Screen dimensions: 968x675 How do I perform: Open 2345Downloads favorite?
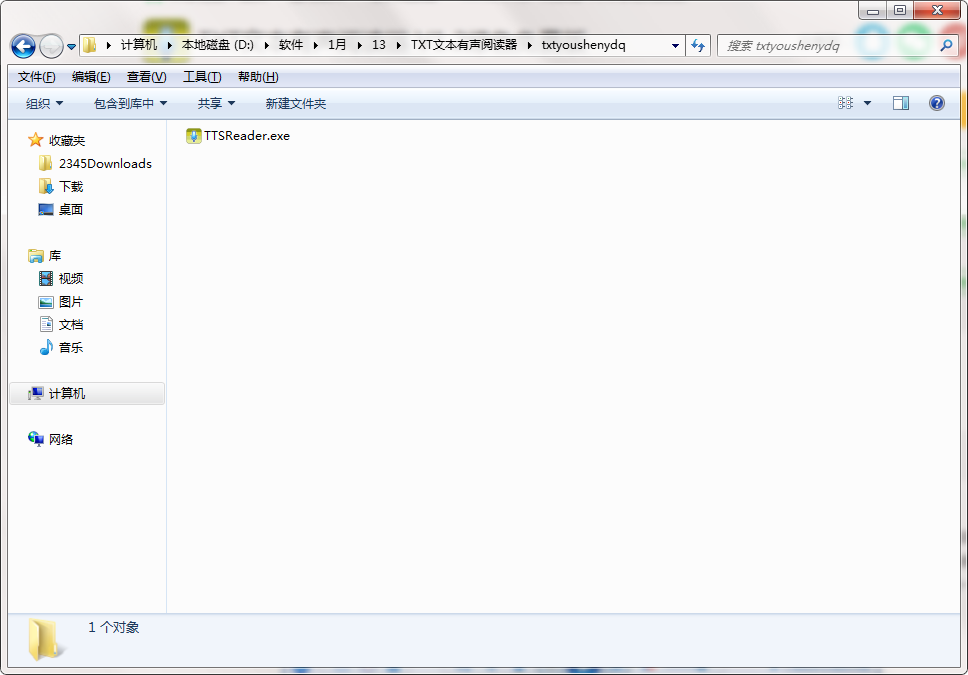(x=105, y=164)
